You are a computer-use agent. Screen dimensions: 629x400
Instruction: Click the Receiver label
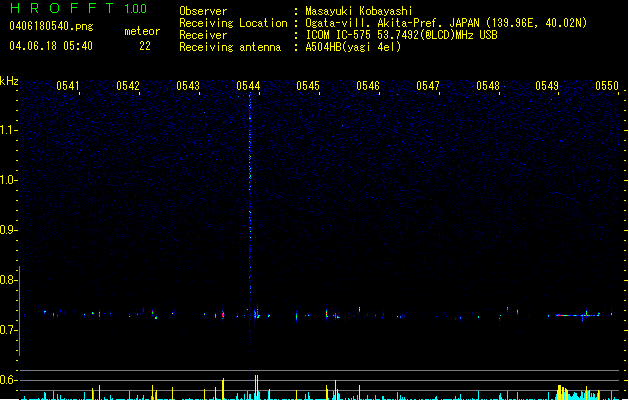(203, 35)
